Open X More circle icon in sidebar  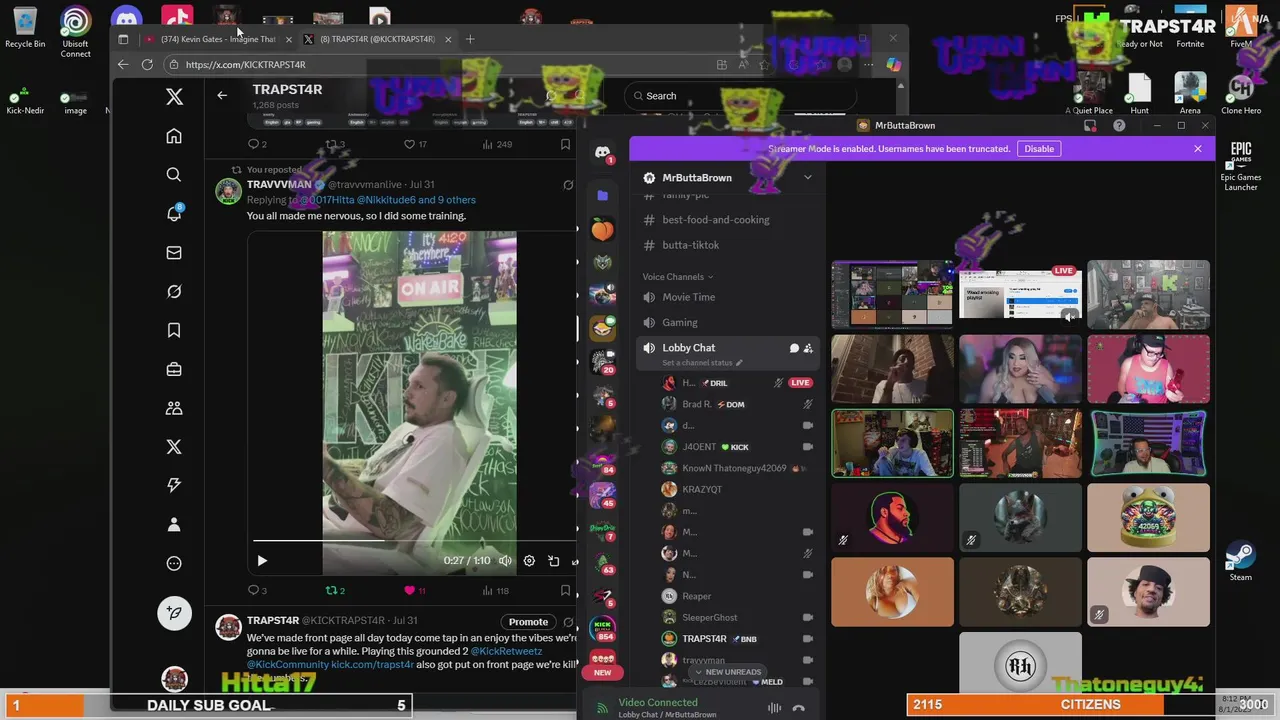pyautogui.click(x=174, y=563)
